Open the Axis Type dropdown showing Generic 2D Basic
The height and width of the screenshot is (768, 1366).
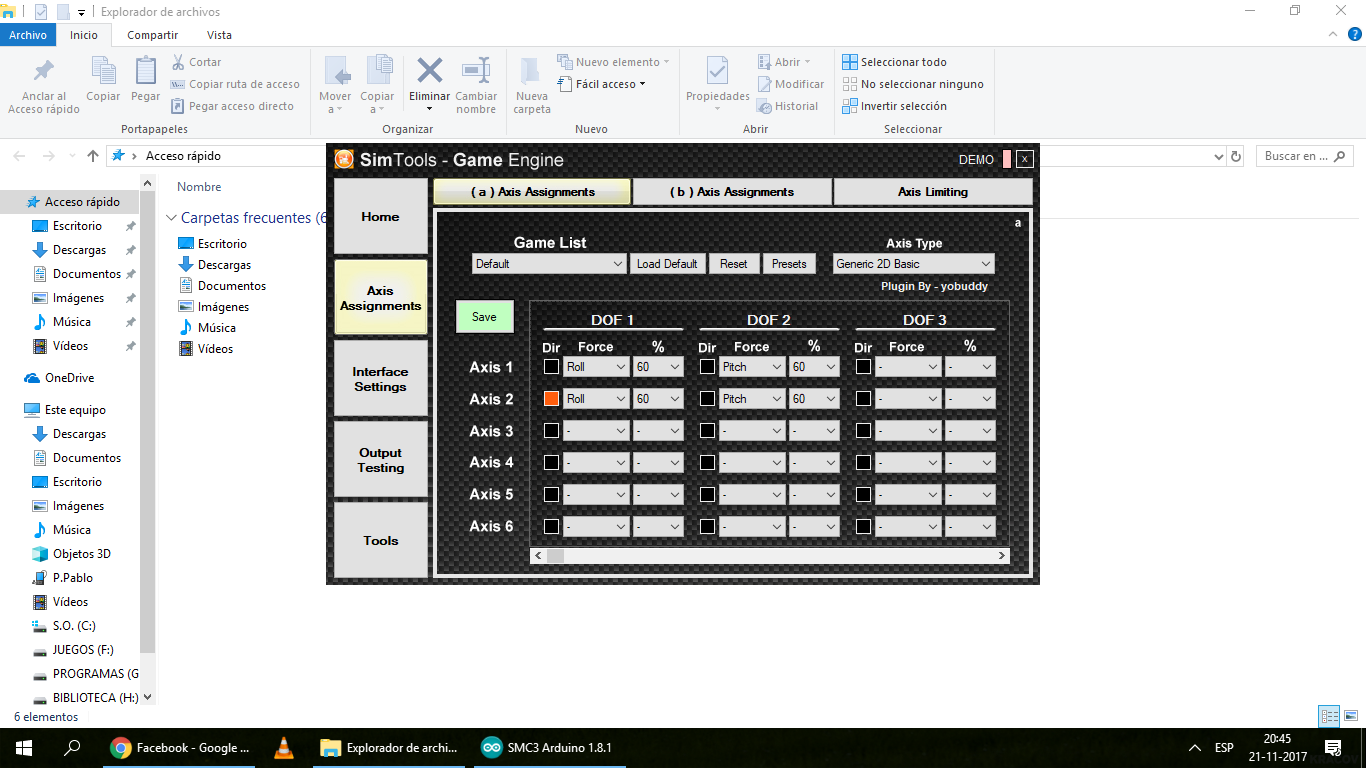(914, 264)
